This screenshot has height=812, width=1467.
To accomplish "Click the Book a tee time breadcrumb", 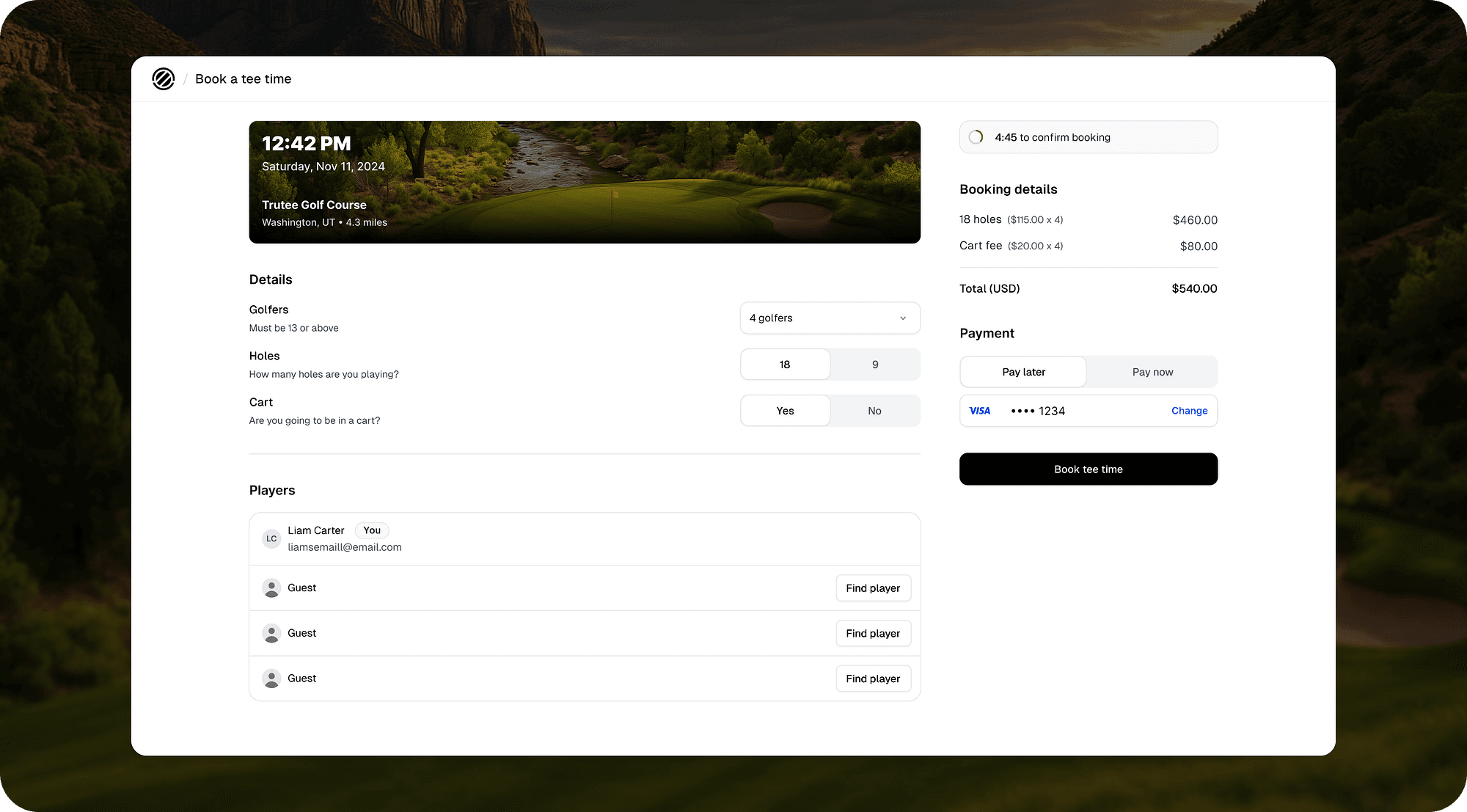I will [243, 79].
